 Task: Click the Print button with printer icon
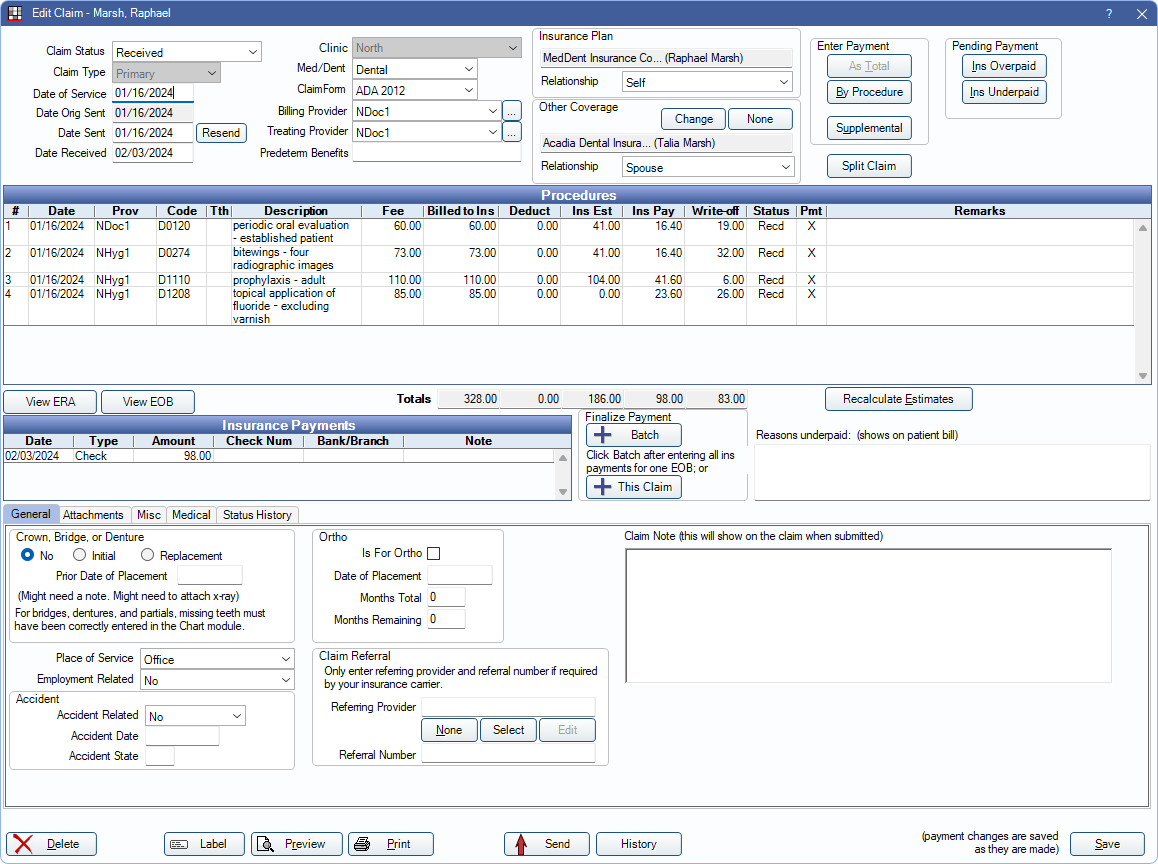pyautogui.click(x=390, y=844)
